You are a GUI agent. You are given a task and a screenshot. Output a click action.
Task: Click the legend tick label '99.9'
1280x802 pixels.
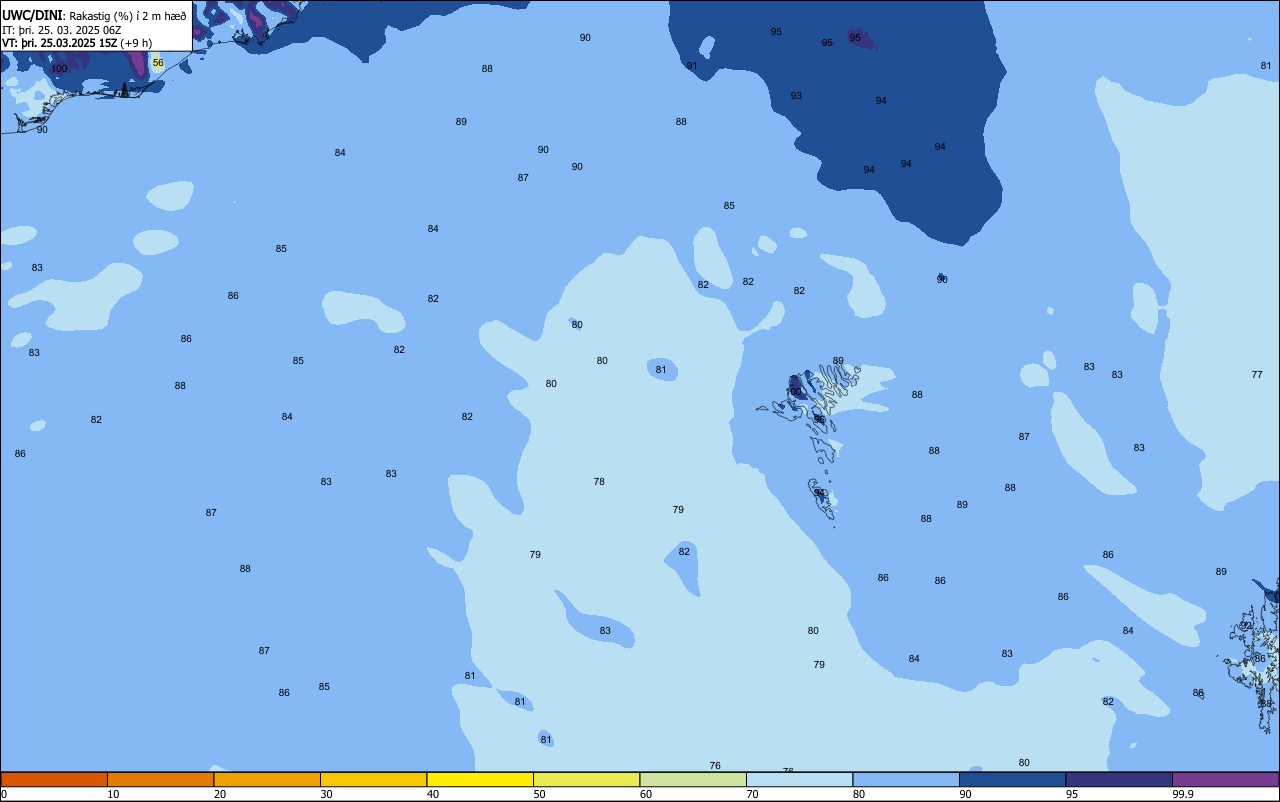click(1184, 794)
